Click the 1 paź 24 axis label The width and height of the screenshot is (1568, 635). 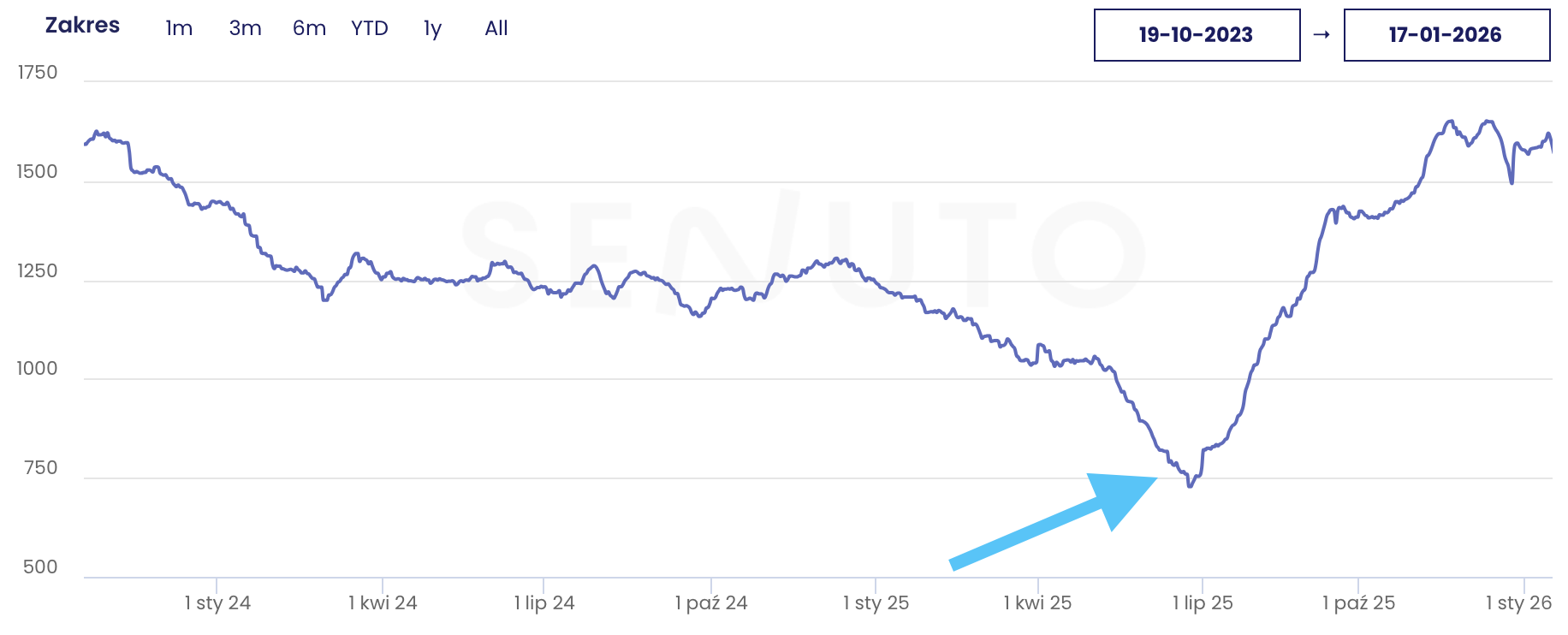[x=711, y=602]
